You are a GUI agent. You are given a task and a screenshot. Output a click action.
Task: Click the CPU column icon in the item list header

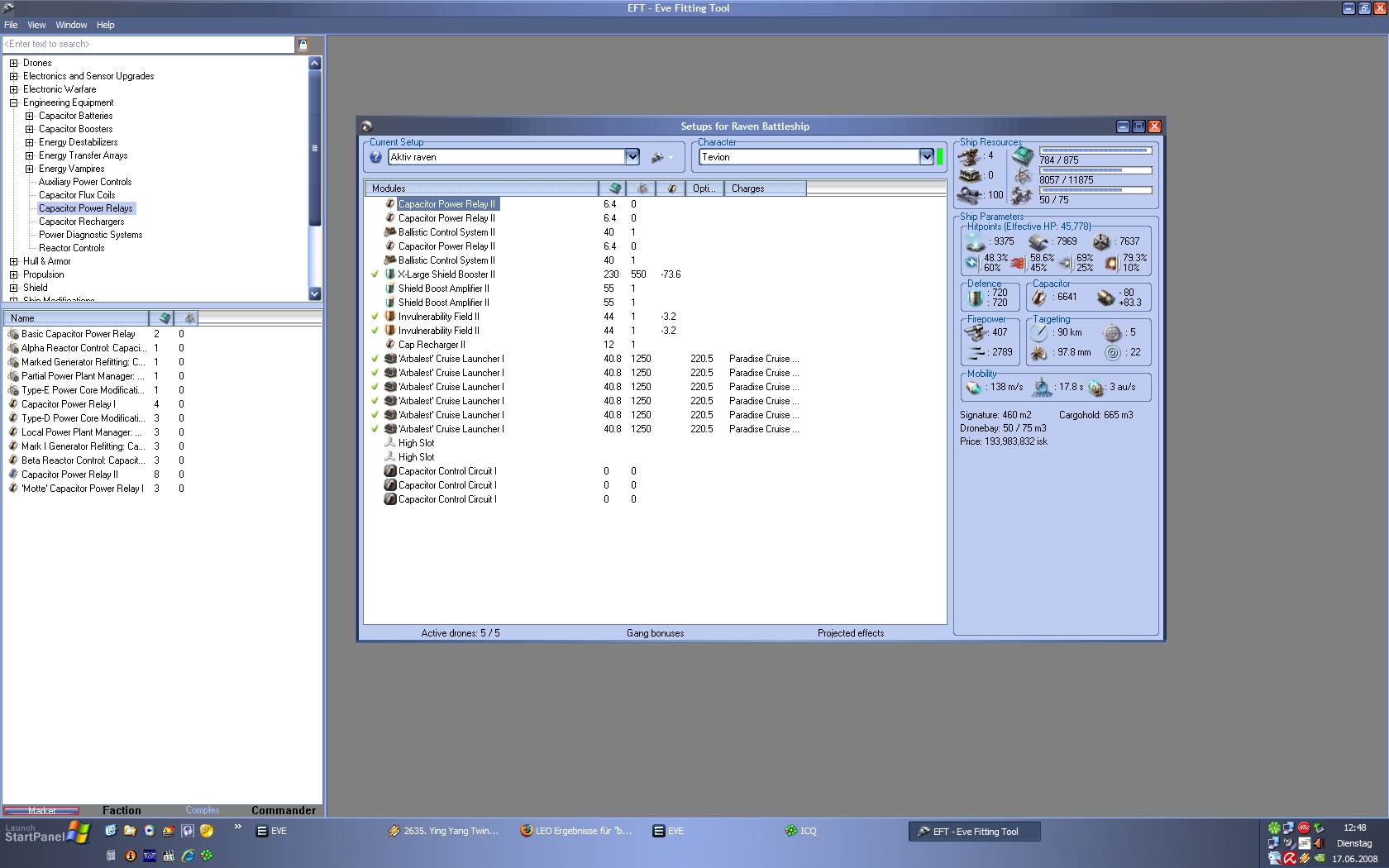[165, 318]
